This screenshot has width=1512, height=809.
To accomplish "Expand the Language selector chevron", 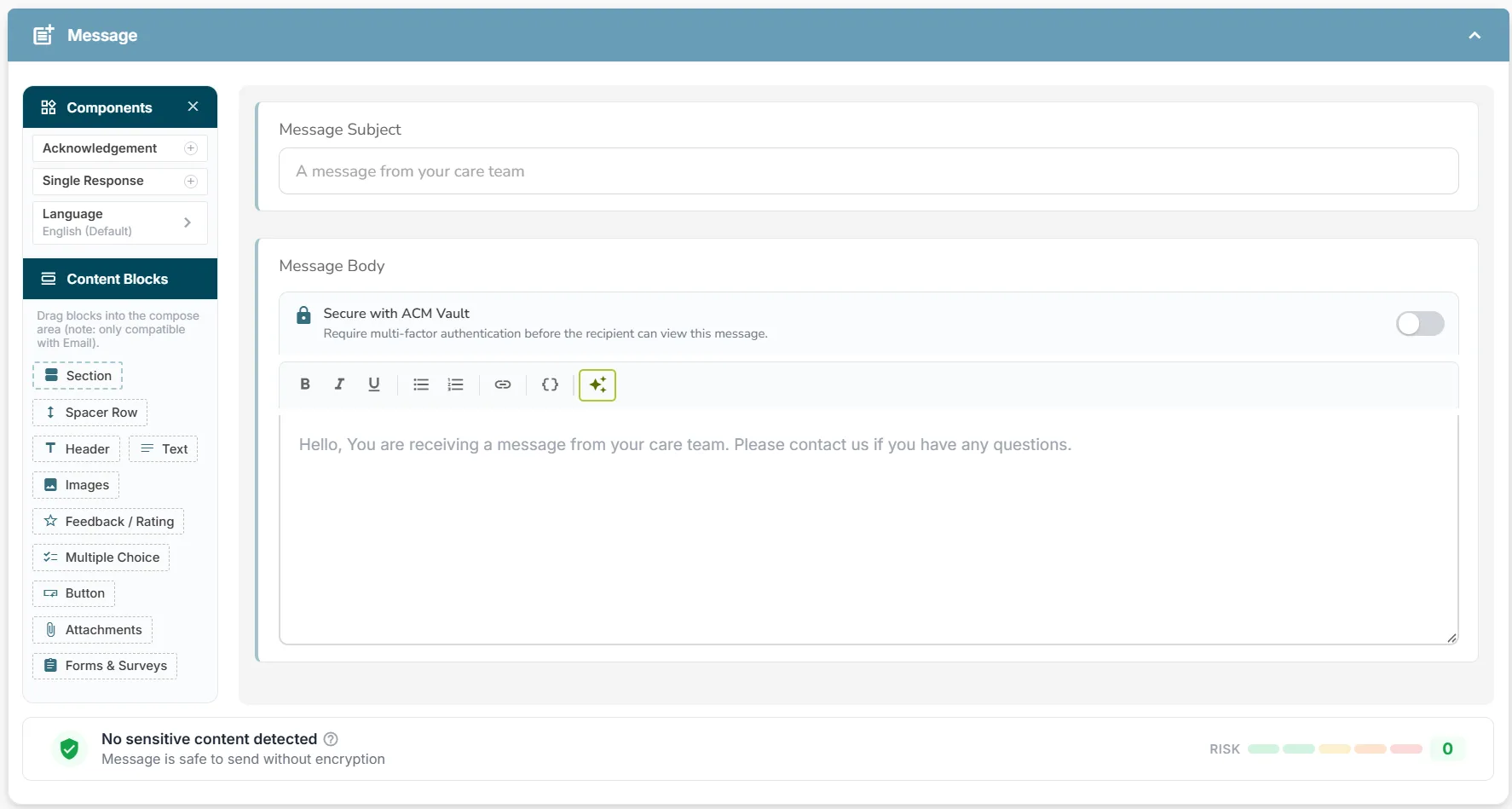I will 188,222.
